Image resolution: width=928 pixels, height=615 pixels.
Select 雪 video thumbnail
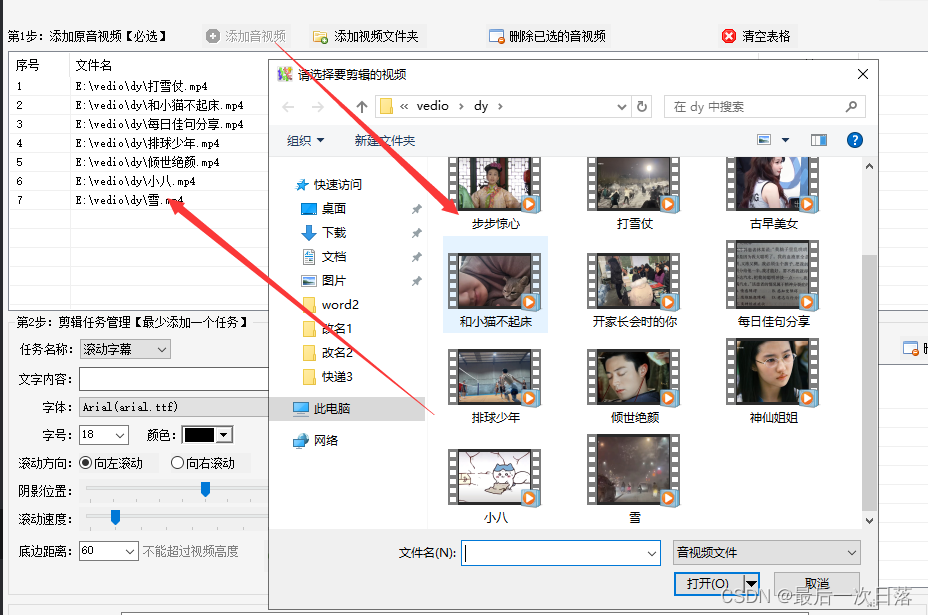[634, 479]
